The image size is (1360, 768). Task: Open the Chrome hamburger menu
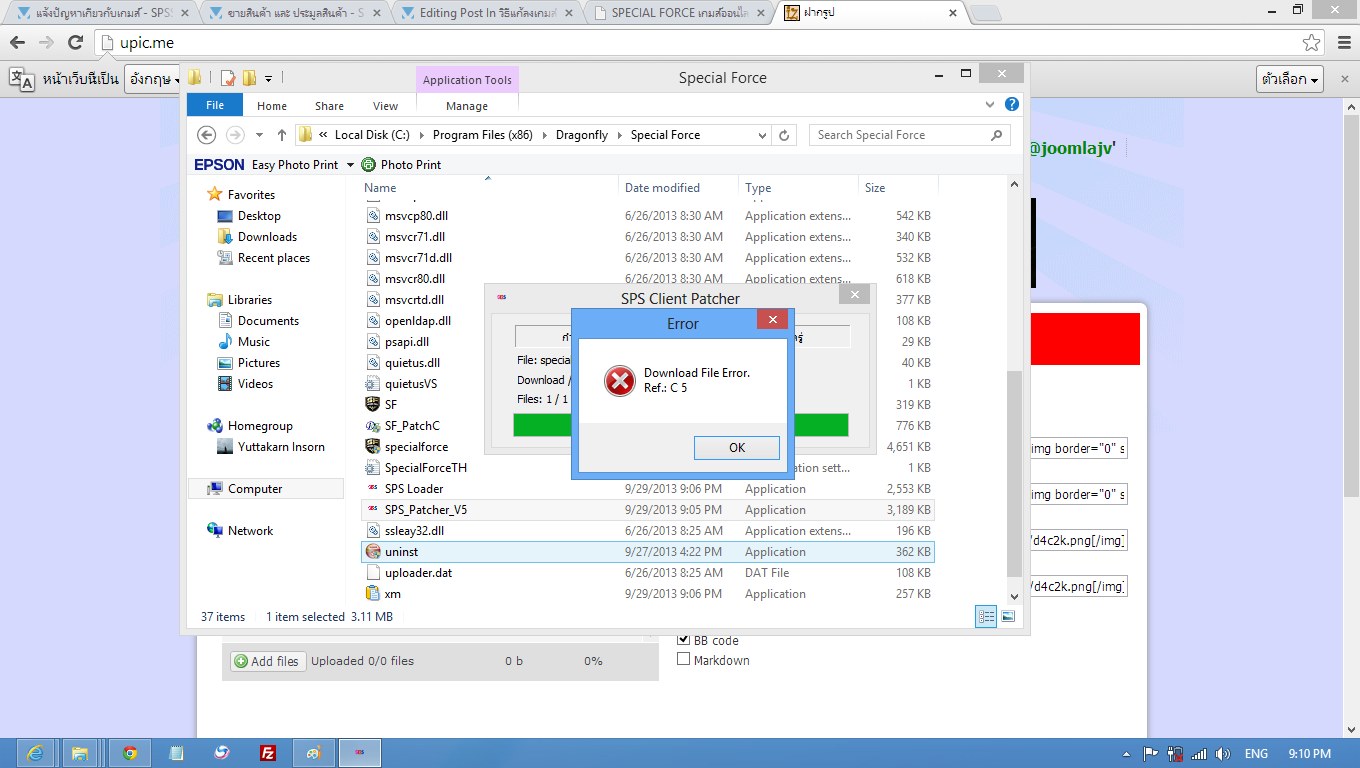(x=1343, y=42)
